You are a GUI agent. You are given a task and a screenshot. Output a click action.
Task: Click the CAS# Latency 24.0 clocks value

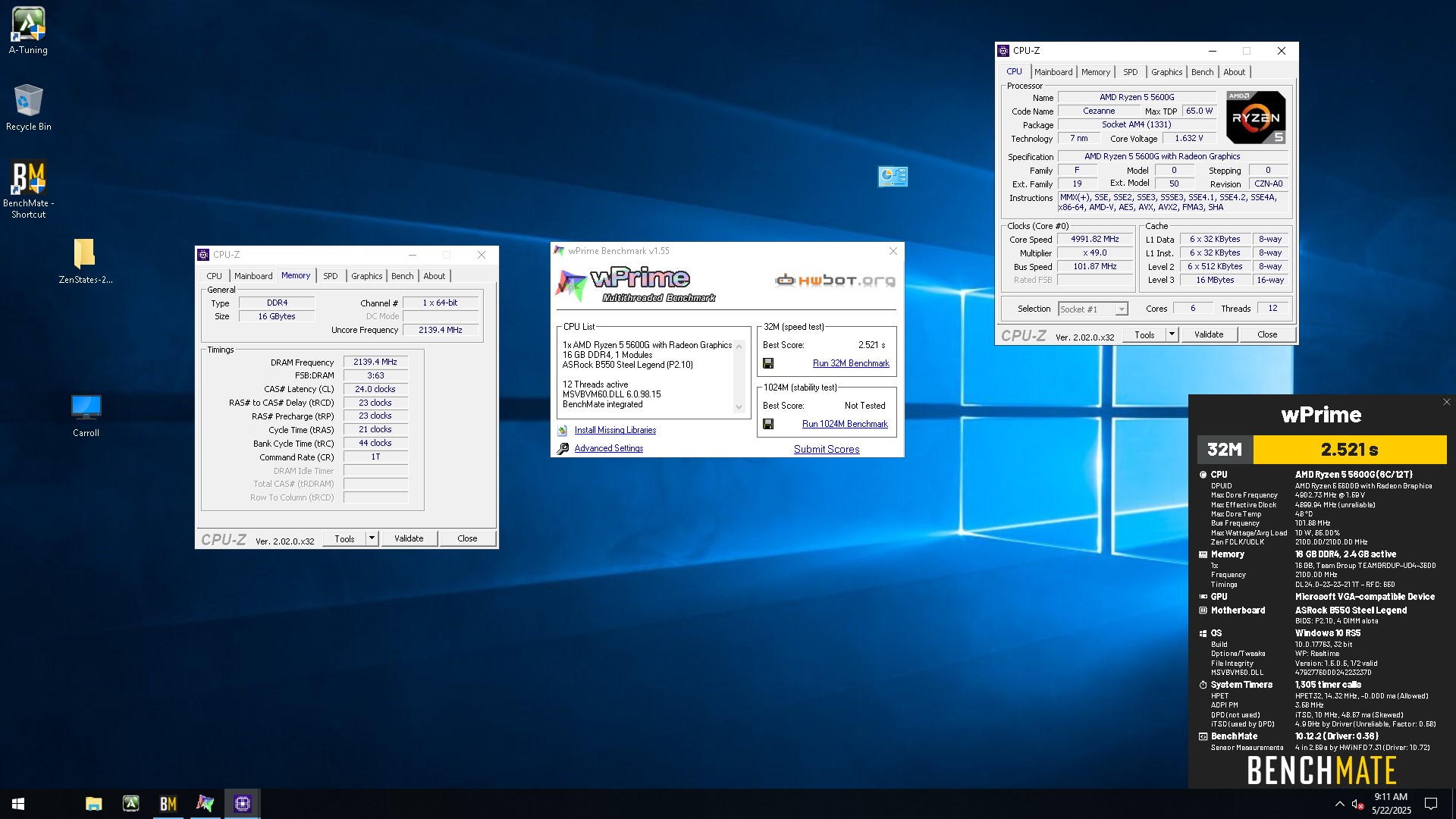point(375,390)
